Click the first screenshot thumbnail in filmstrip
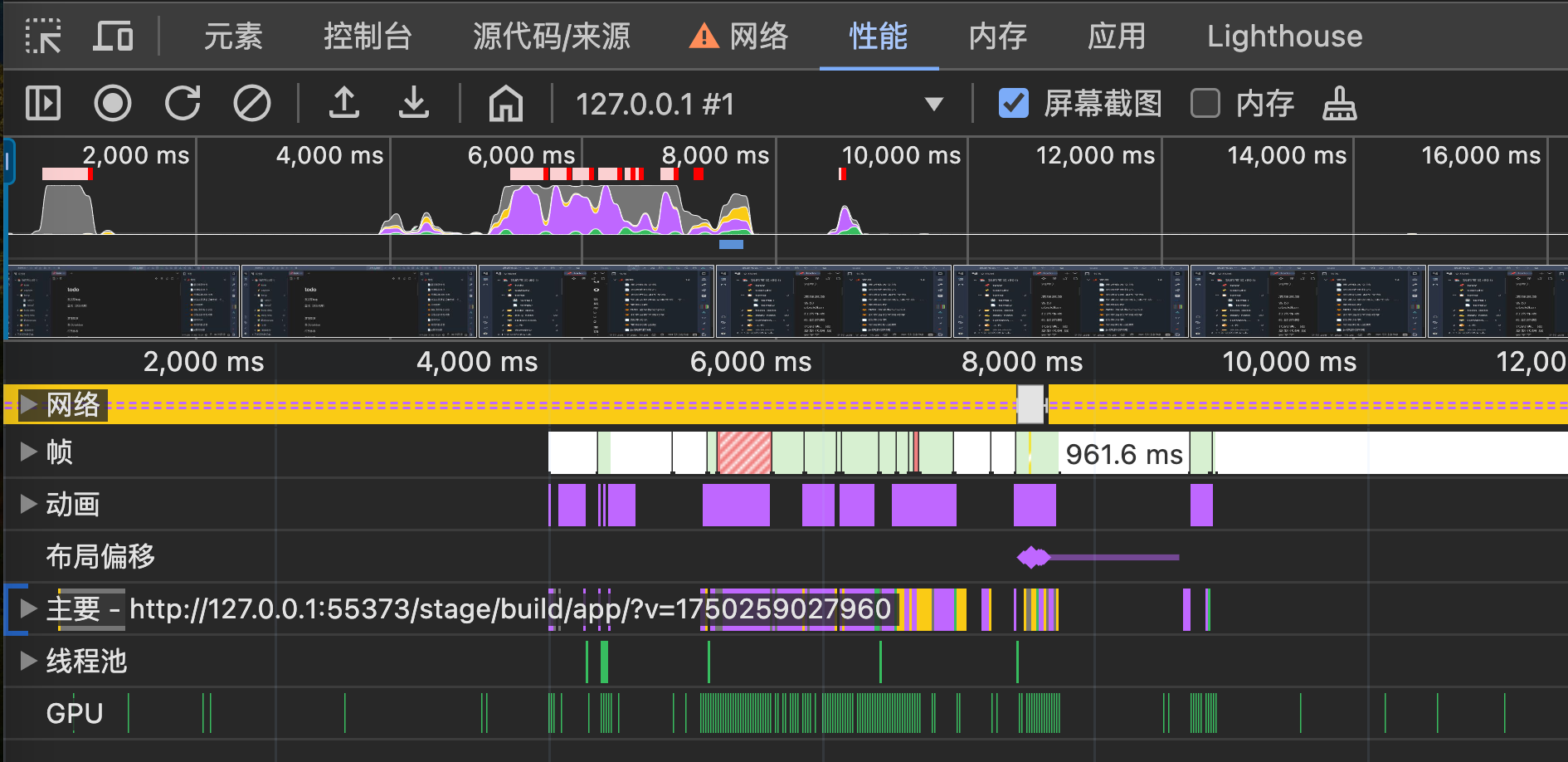 tap(123, 301)
